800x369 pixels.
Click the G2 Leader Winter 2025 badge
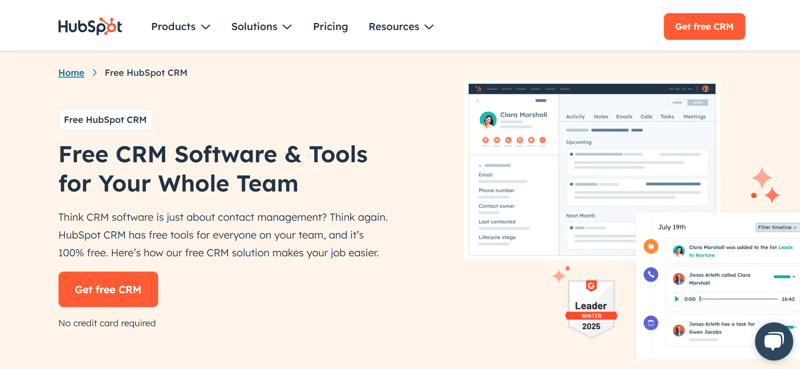click(591, 309)
